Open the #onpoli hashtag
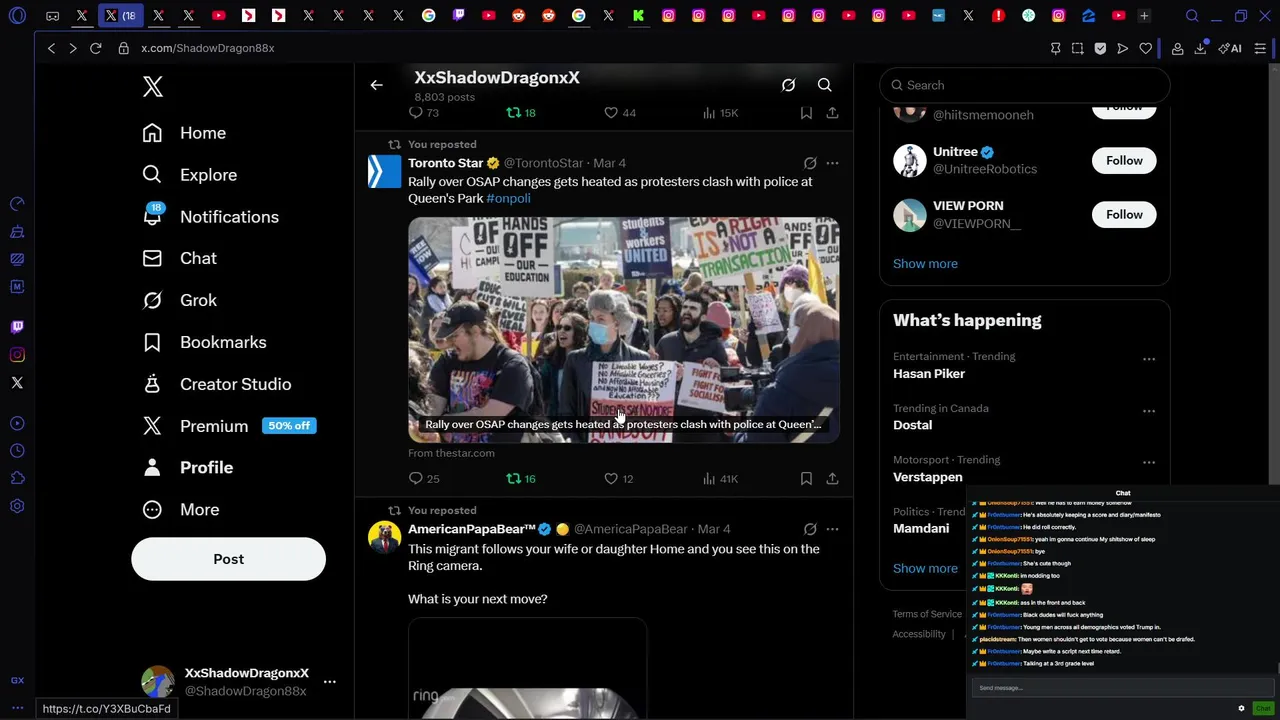 coord(508,198)
